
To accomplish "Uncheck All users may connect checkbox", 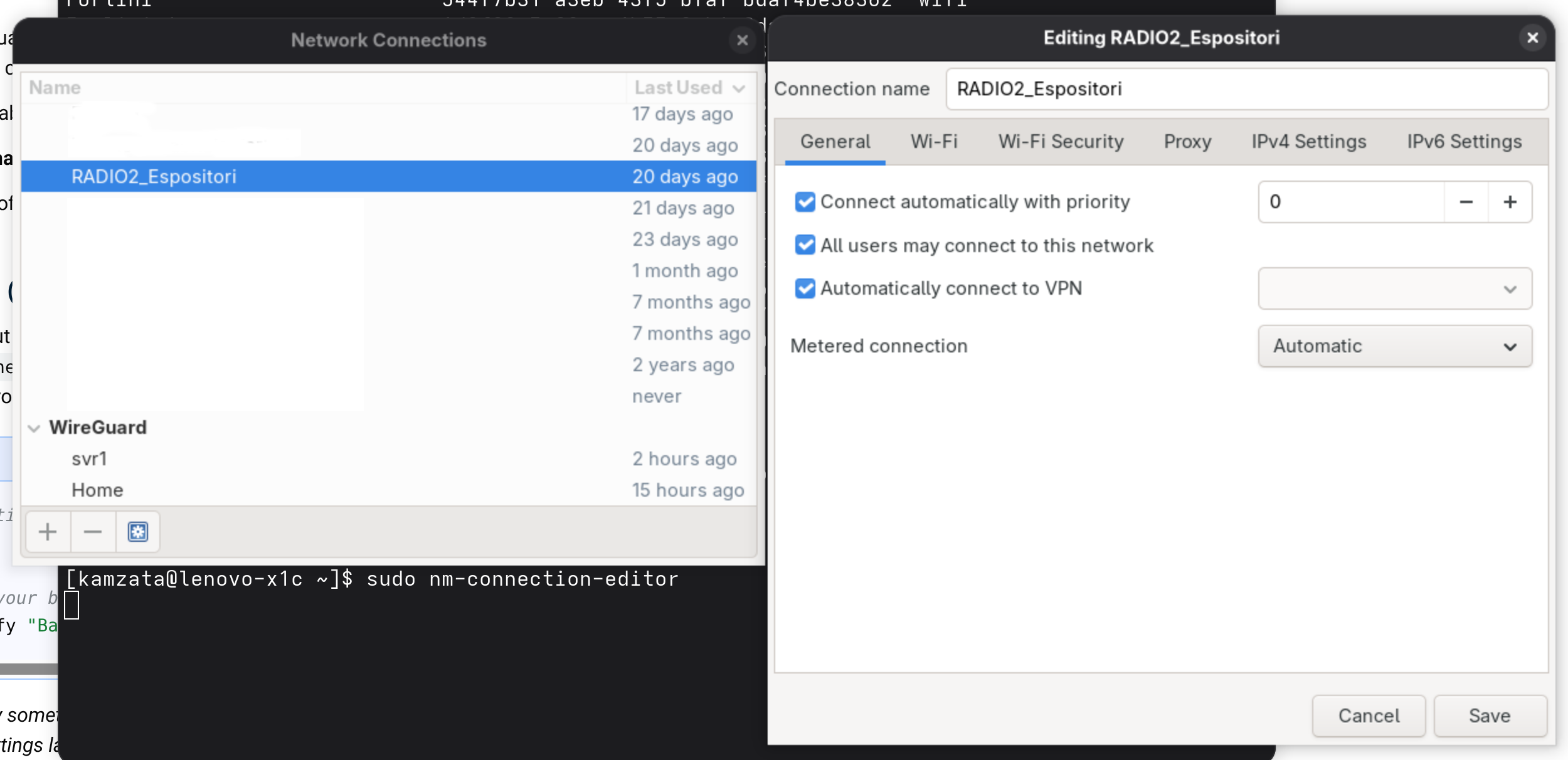I will click(805, 245).
